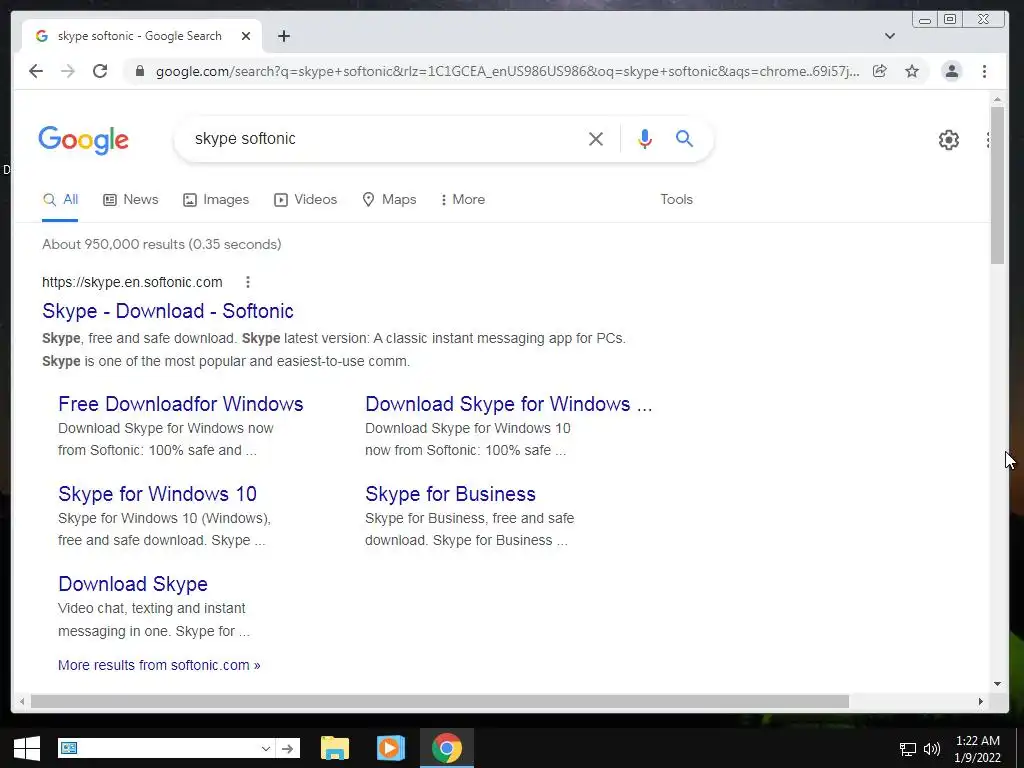Image resolution: width=1024 pixels, height=768 pixels.
Task: Bookmark this tab with the star icon
Action: [912, 71]
